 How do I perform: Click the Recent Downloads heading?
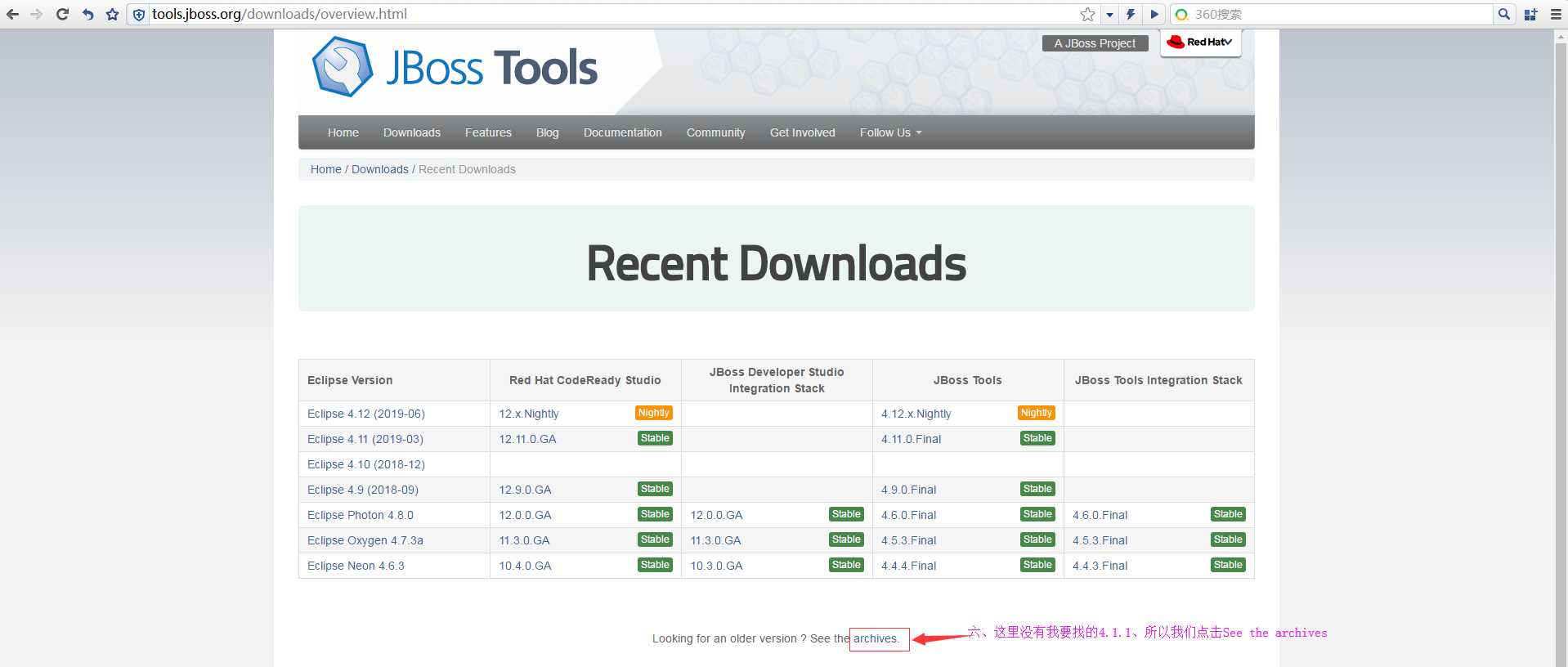tap(777, 263)
